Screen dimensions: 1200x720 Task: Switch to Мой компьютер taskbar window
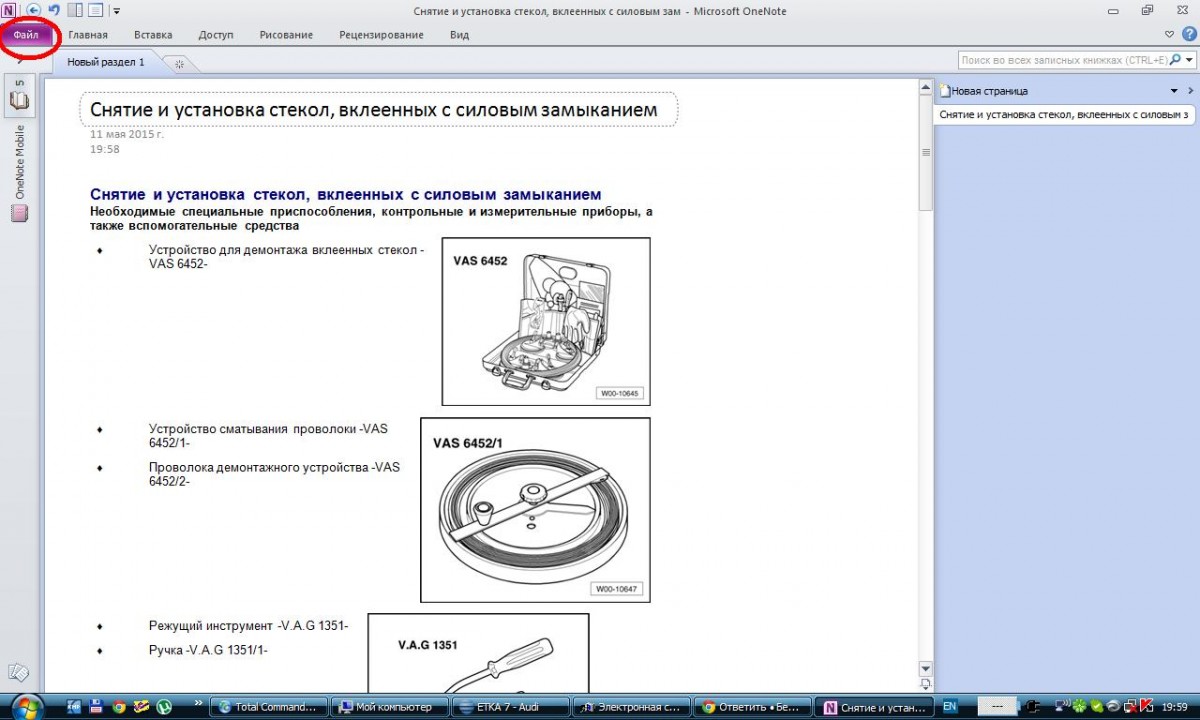coord(389,706)
